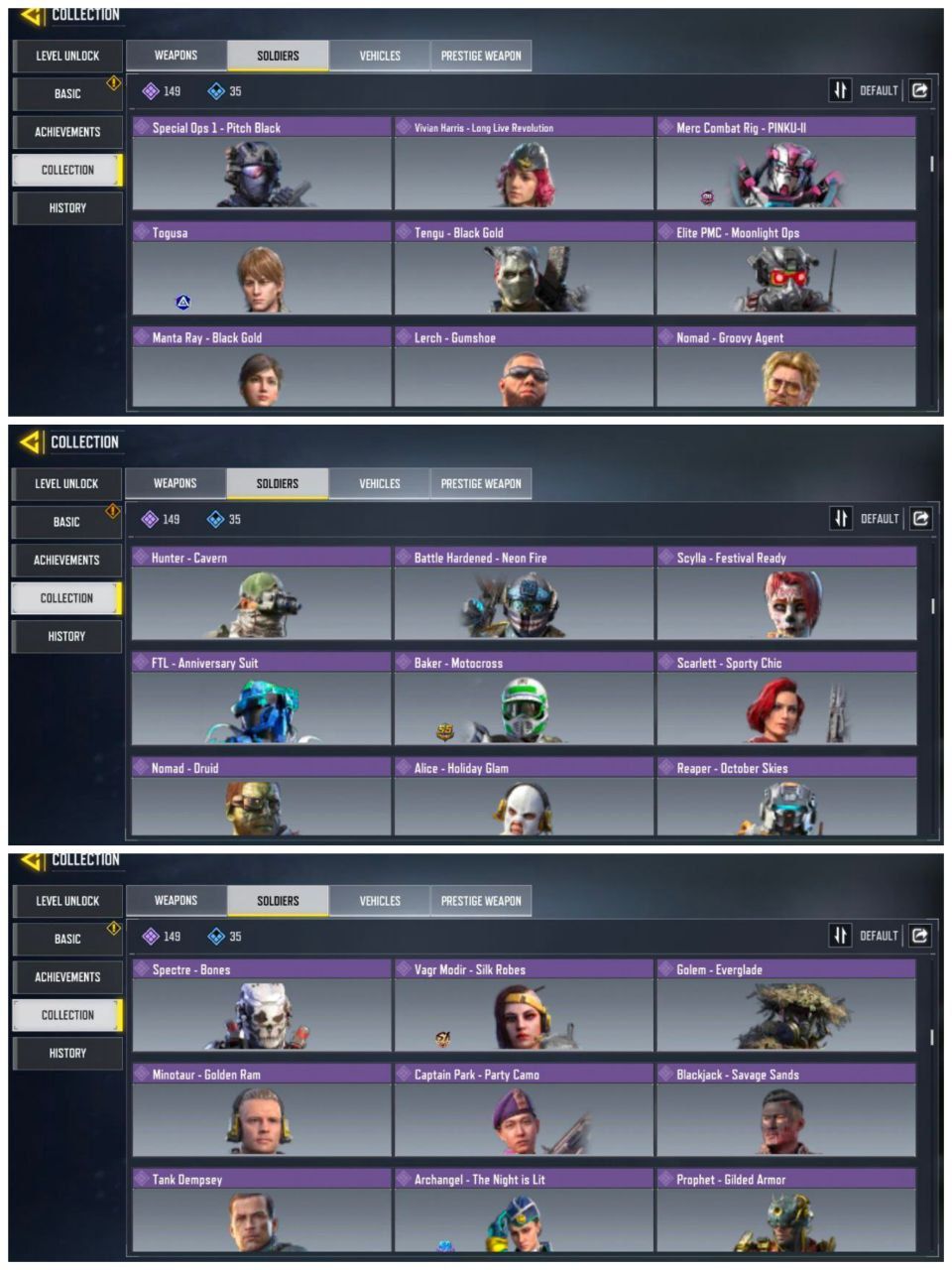
Task: Select the Special Ops 1 - Pitch Black skin
Action: [262, 164]
